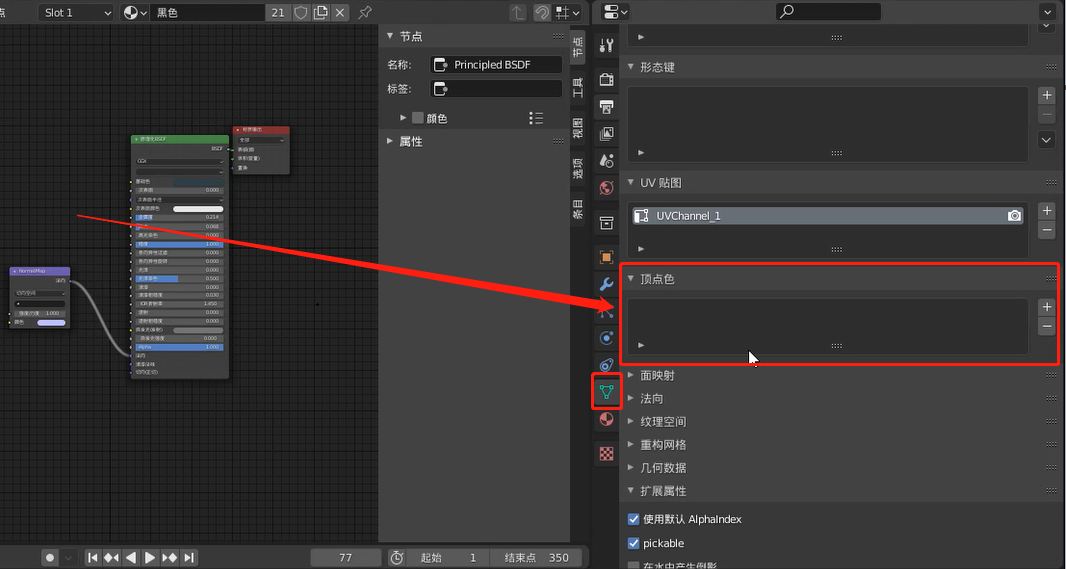This screenshot has height=569, width=1066.
Task: Open the View Layer properties tab
Action: click(606, 134)
